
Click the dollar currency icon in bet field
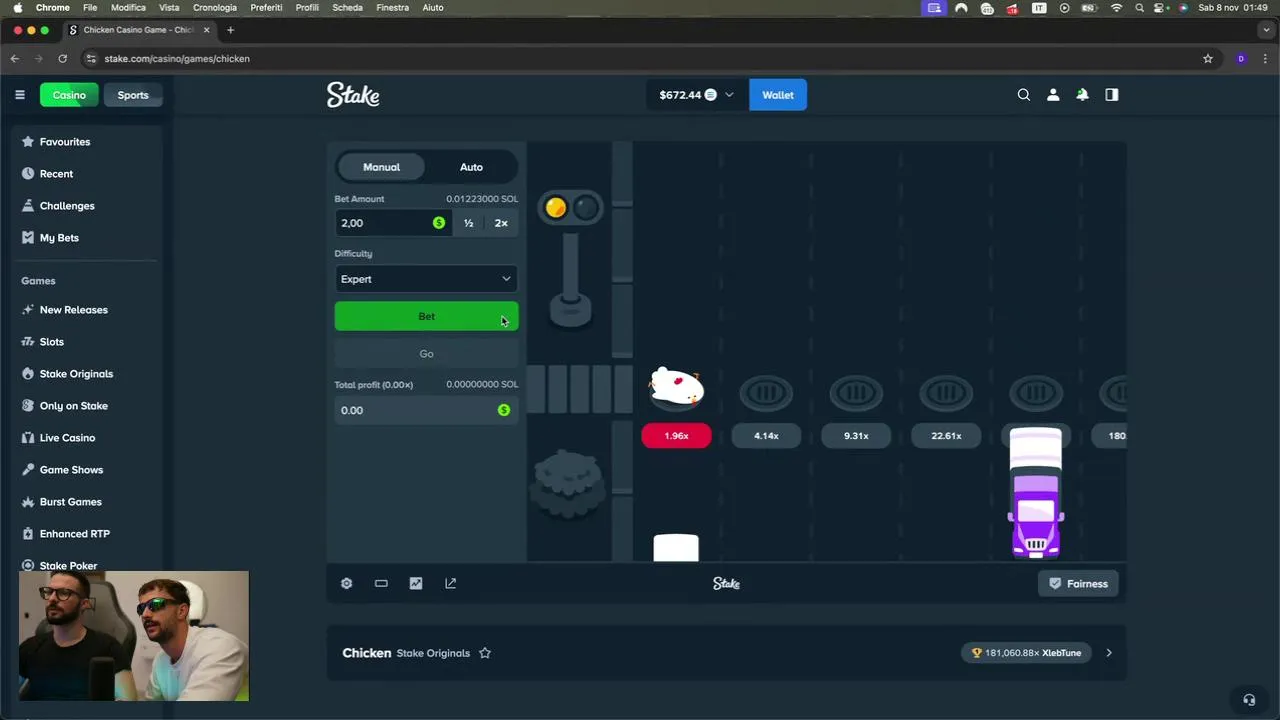439,223
